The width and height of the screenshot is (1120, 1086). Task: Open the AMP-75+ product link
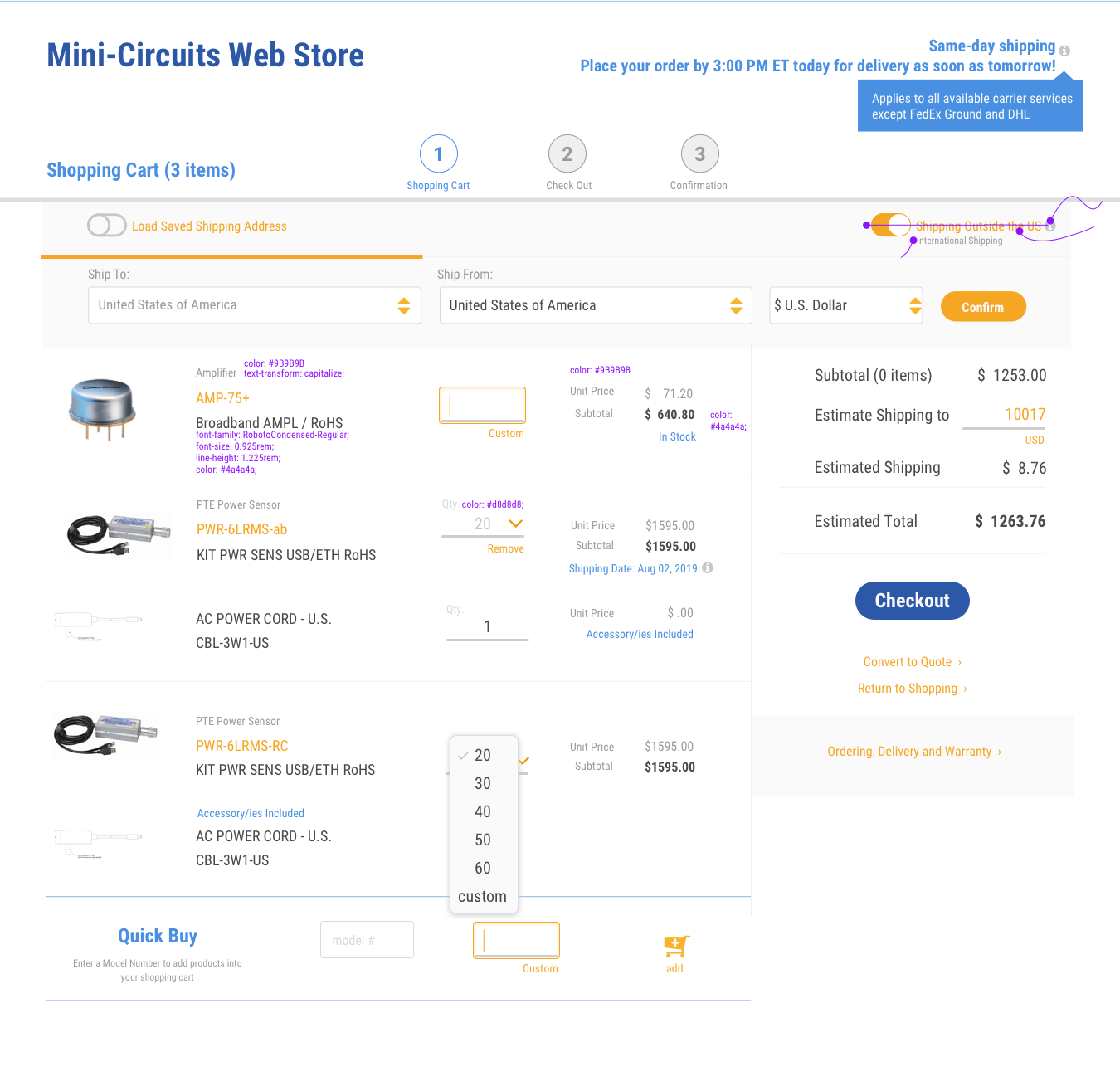(x=222, y=398)
